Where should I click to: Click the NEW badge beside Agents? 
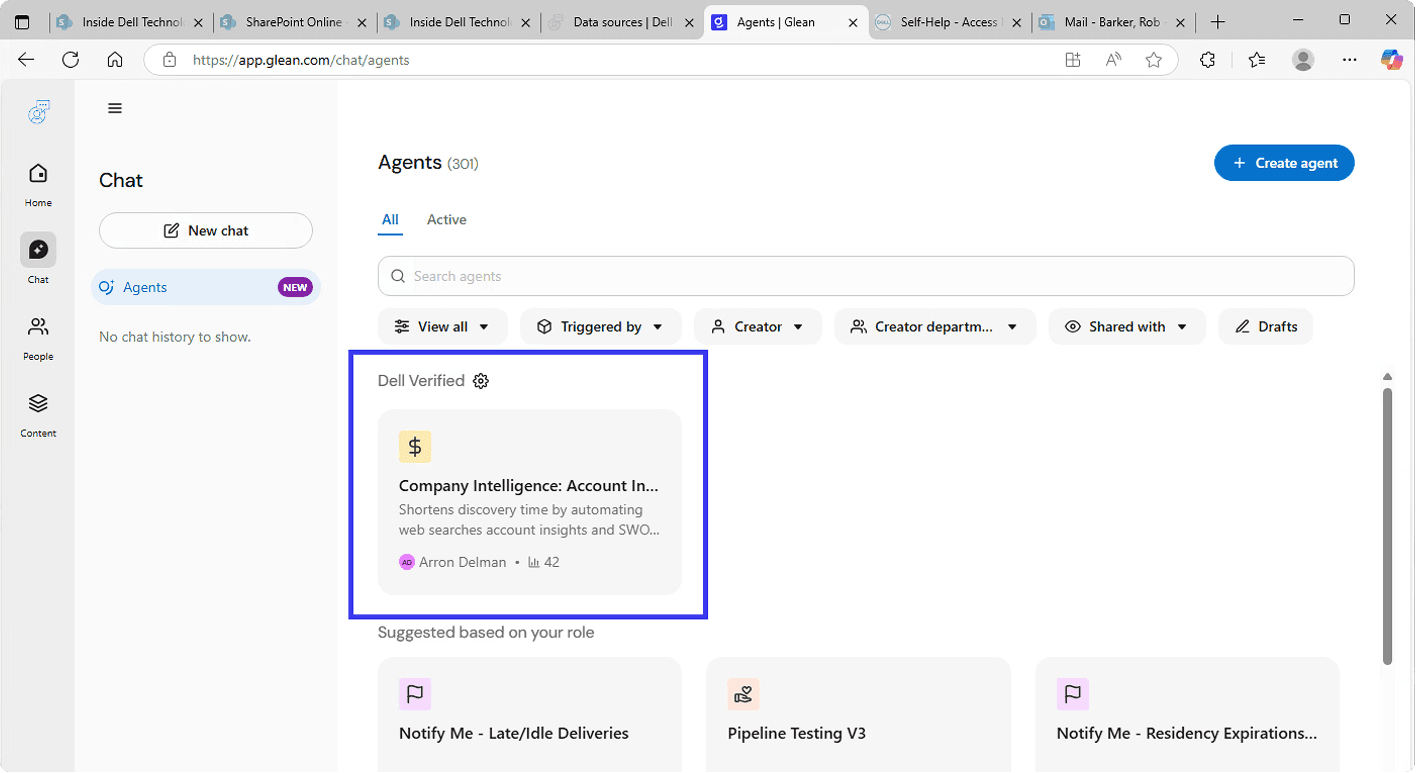click(295, 288)
